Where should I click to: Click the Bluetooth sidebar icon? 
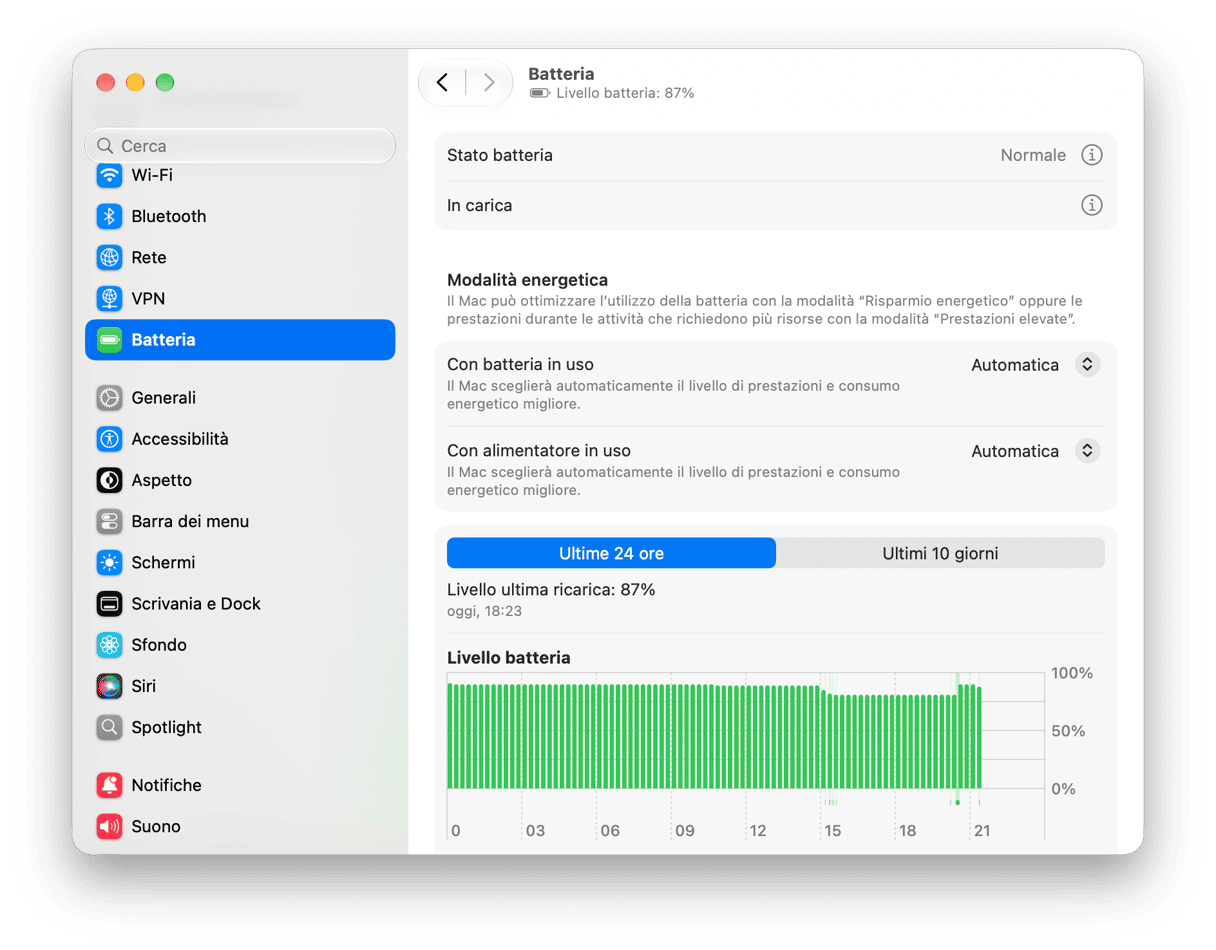tap(109, 216)
